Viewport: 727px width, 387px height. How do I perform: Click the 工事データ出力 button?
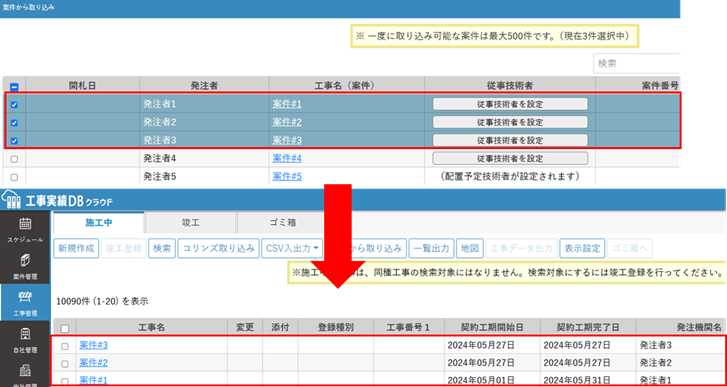tap(521, 248)
